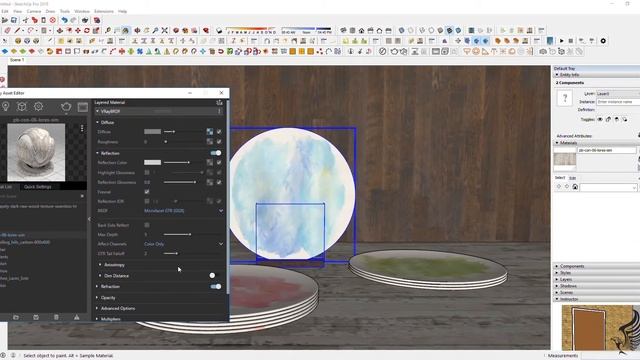This screenshot has height=360, width=640.
Task: Toggle the Reflection section switch
Action: click(216, 153)
